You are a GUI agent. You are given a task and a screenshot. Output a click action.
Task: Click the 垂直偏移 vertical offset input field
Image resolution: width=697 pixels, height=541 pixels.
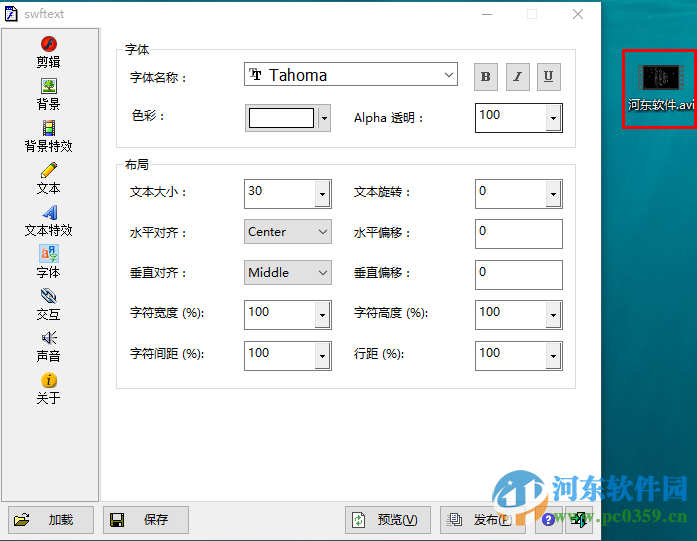coord(519,275)
